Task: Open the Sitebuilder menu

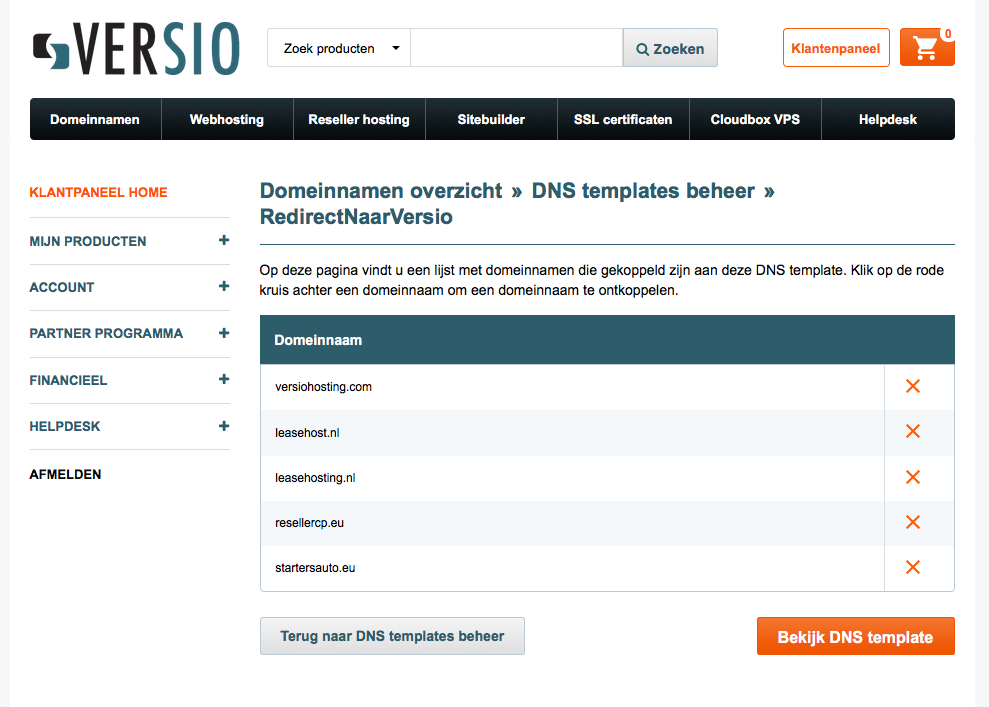Action: [x=491, y=119]
